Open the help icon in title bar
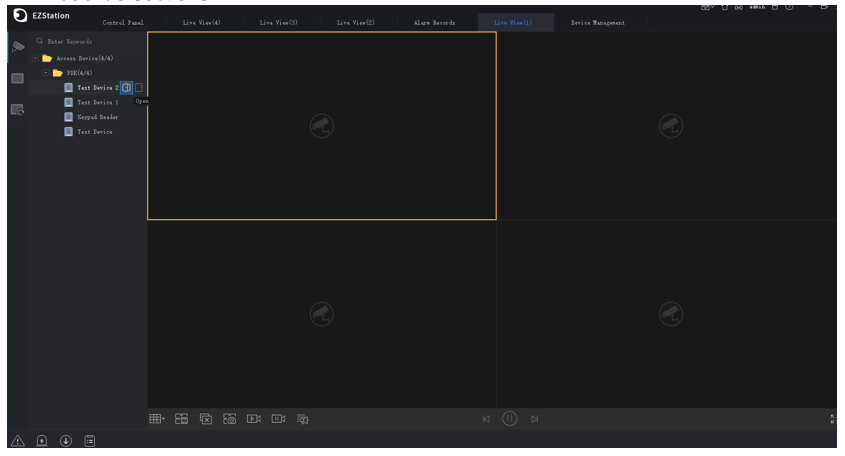 click(x=789, y=7)
